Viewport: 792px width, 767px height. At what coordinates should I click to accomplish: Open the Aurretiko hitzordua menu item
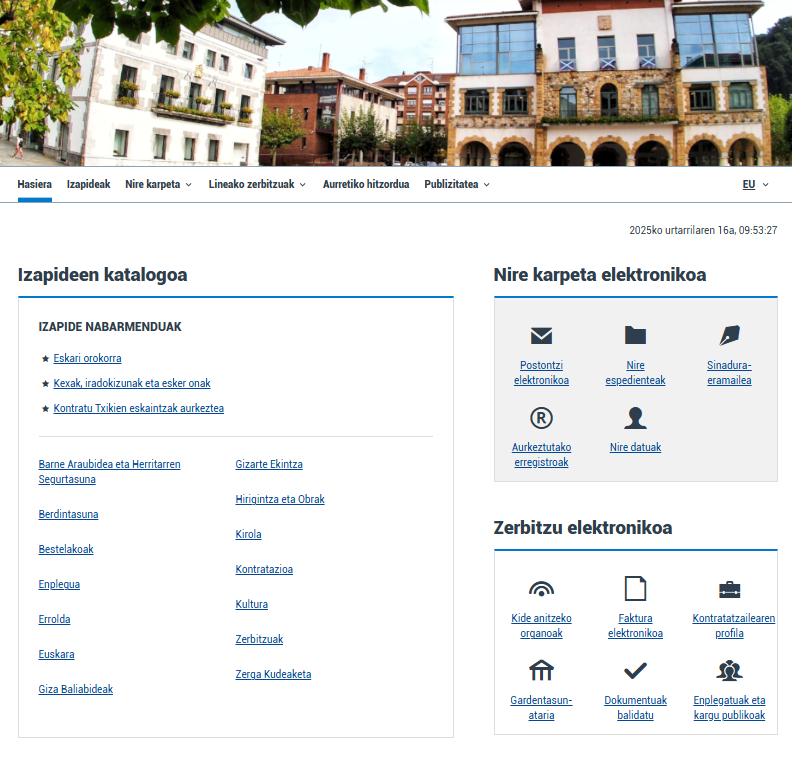click(x=366, y=184)
